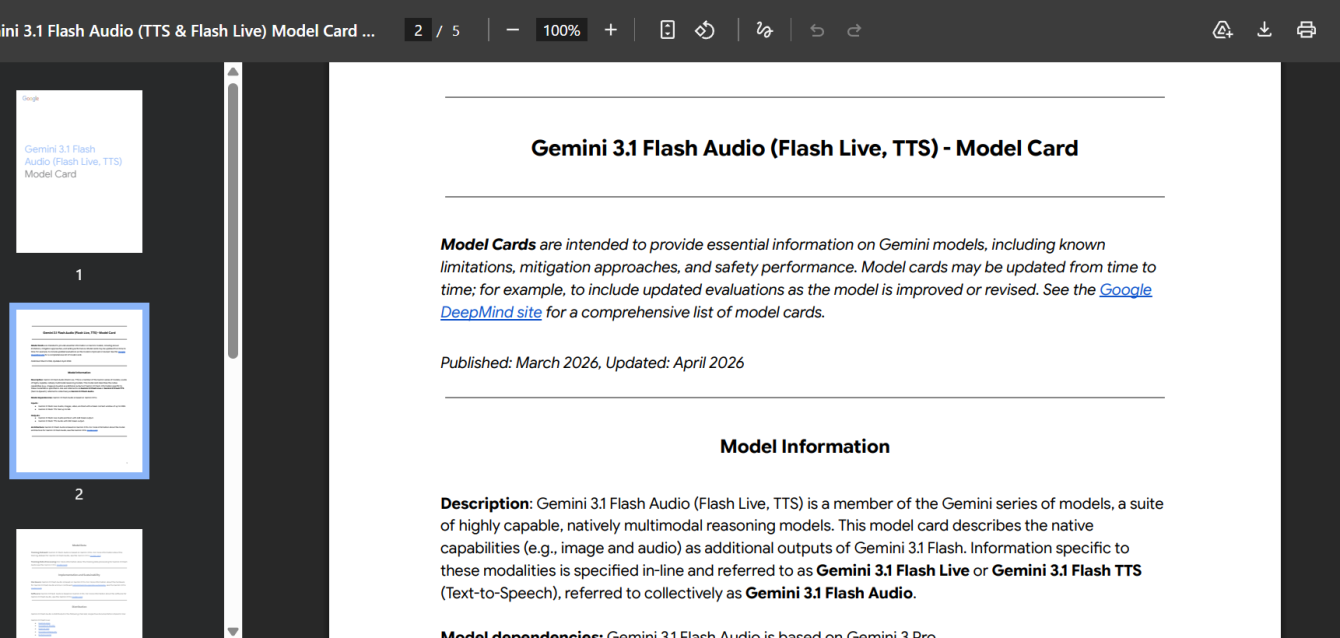Click the Model Card main heading
Image resolution: width=1340 pixels, height=638 pixels.
click(x=805, y=148)
